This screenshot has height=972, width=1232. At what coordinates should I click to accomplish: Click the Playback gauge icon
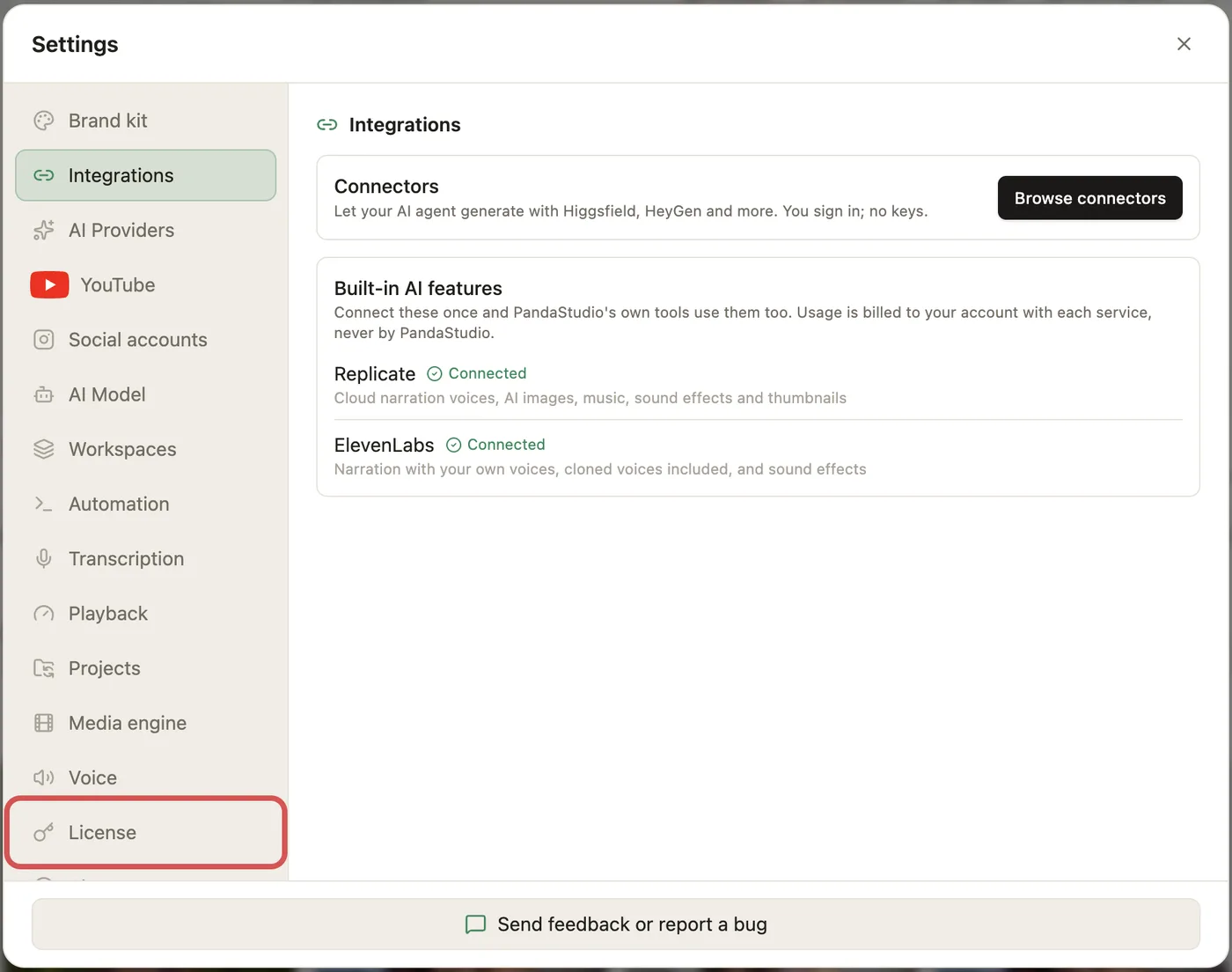pyautogui.click(x=44, y=614)
